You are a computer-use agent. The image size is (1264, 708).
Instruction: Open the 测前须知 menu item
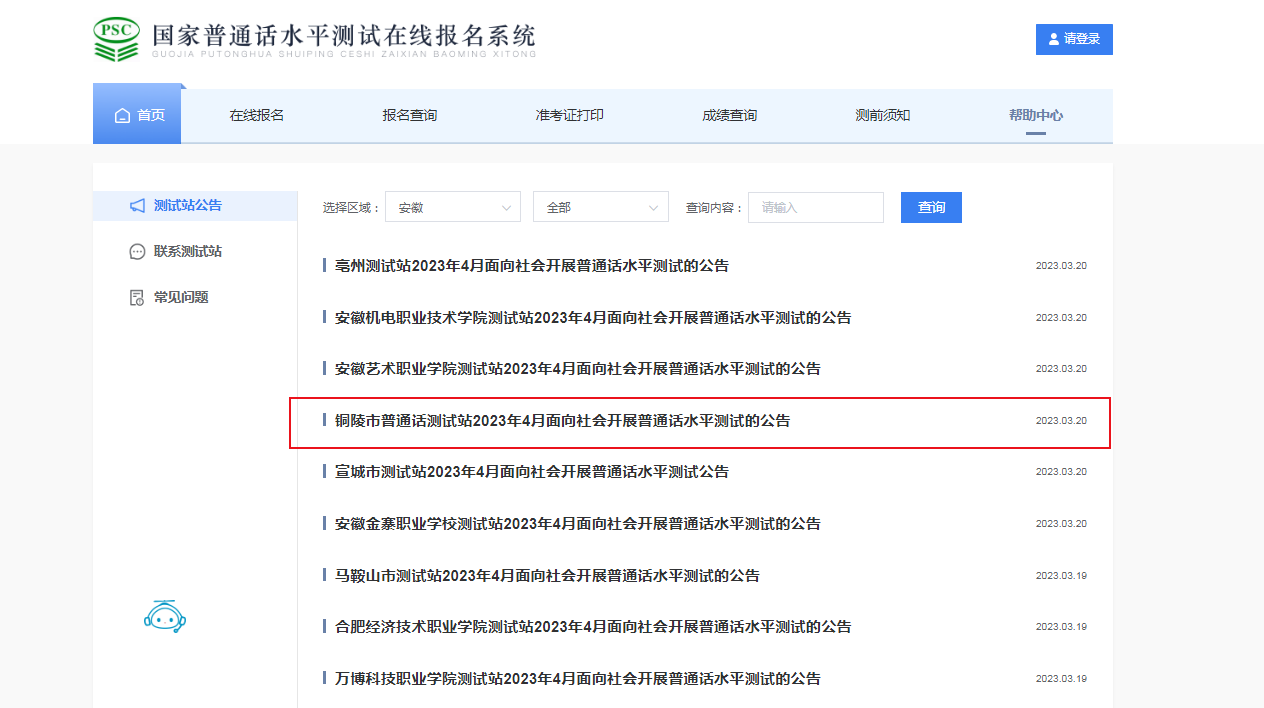882,115
